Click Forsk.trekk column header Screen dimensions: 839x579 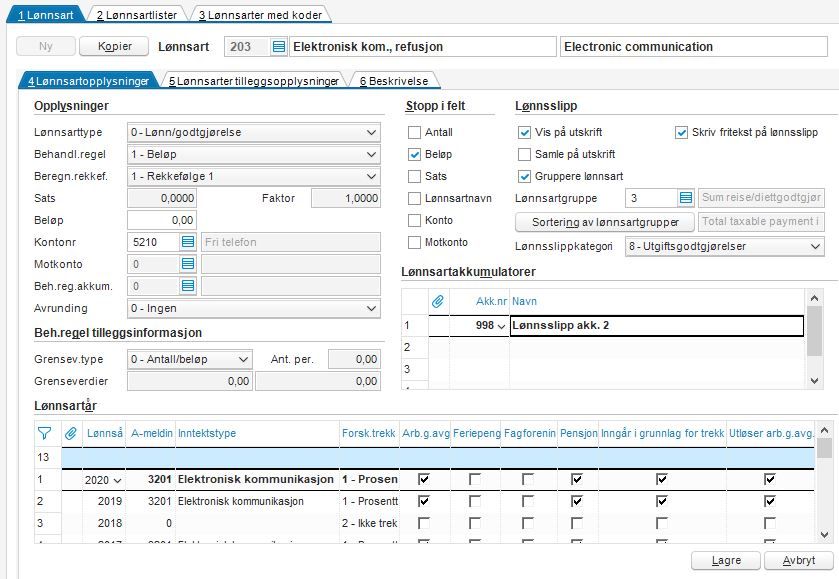point(369,433)
